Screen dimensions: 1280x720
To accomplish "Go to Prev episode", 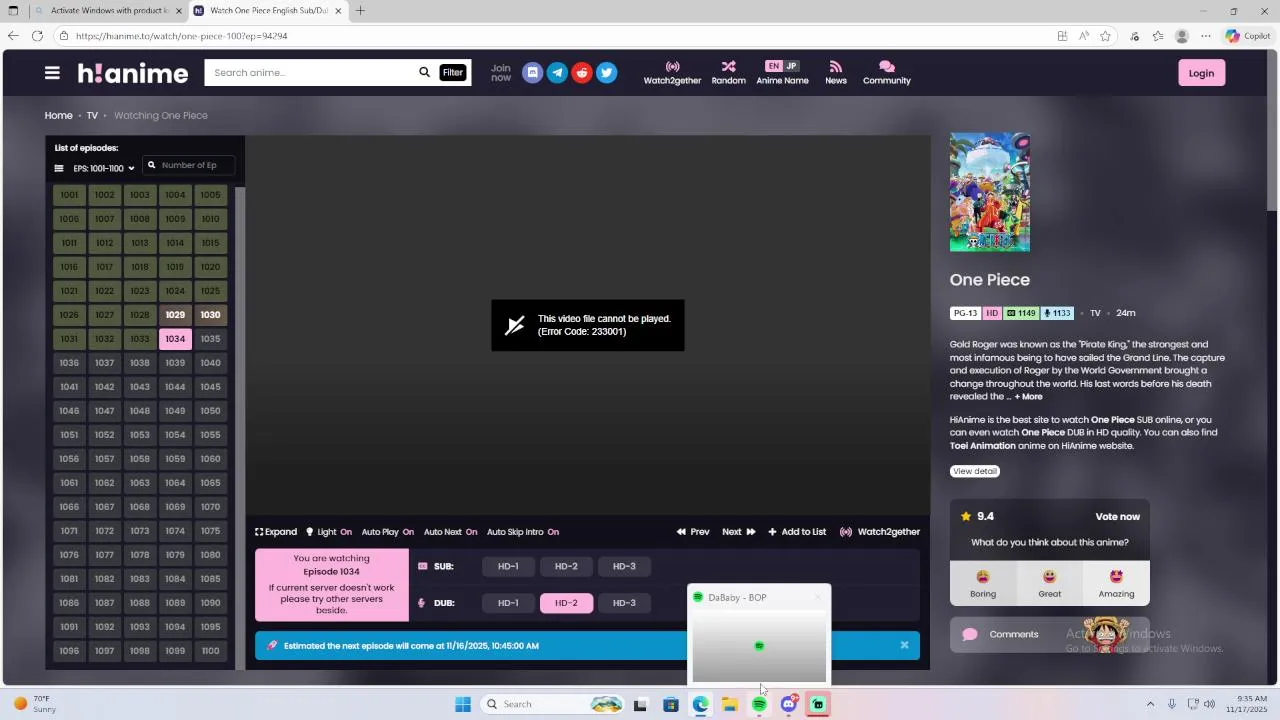I will pyautogui.click(x=693, y=532).
